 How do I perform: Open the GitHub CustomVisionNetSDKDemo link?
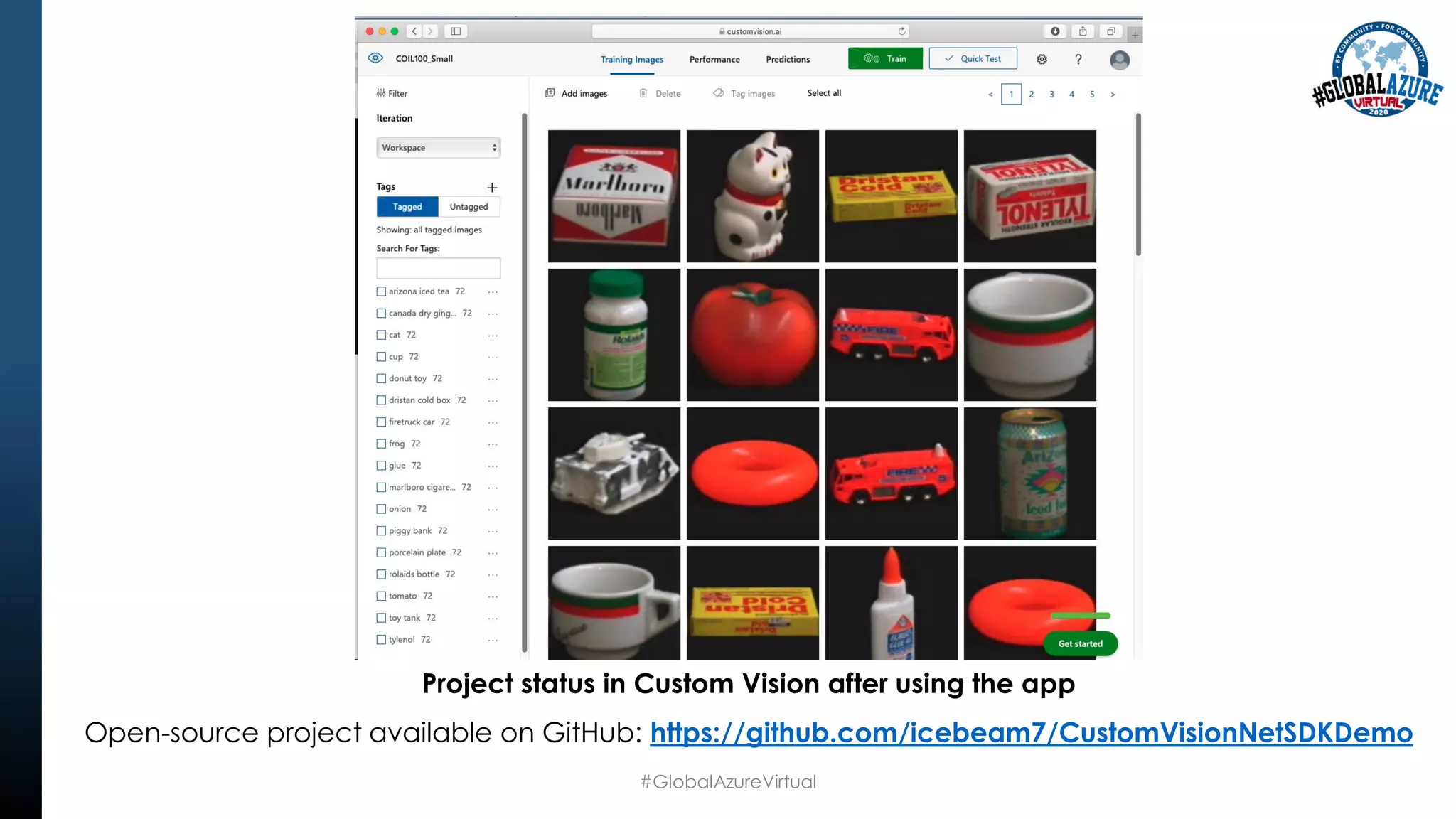[x=1032, y=732]
